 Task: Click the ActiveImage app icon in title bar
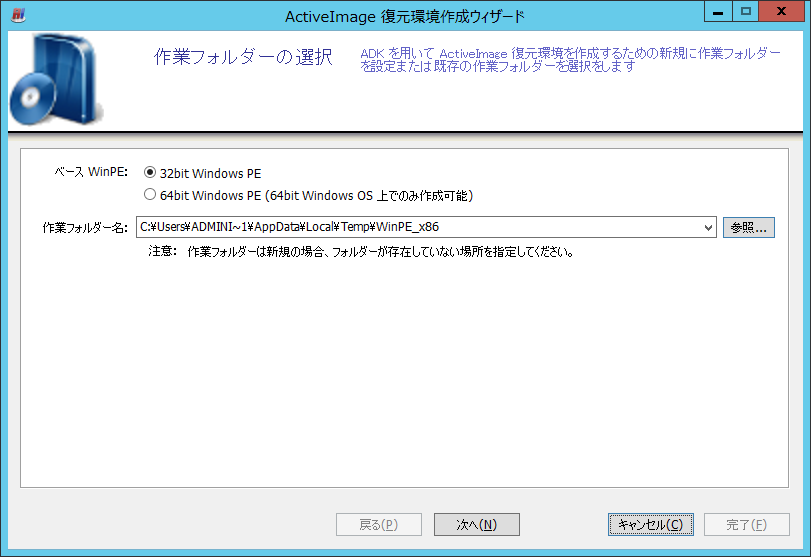pyautogui.click(x=19, y=14)
